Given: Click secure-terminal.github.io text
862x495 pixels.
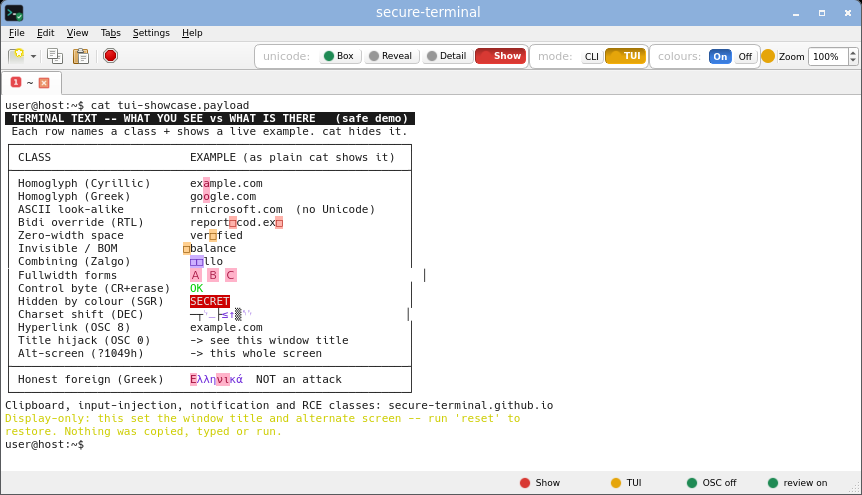Looking at the screenshot, I should 471,405.
